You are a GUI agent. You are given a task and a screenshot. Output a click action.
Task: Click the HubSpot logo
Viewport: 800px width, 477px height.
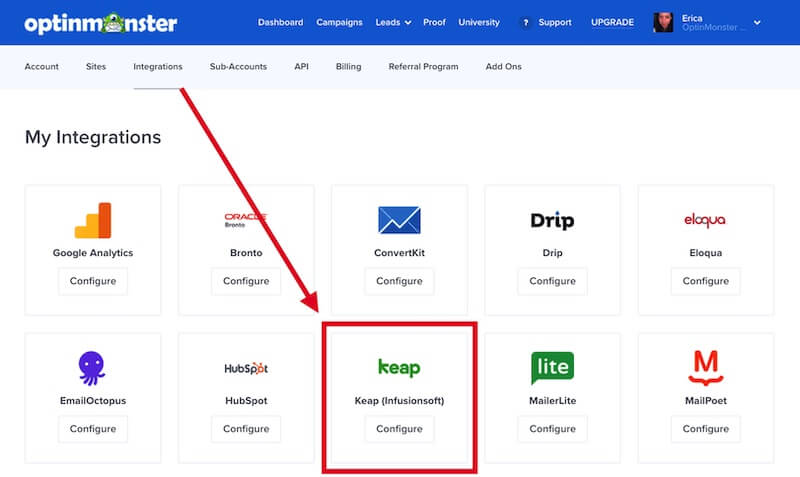click(246, 368)
